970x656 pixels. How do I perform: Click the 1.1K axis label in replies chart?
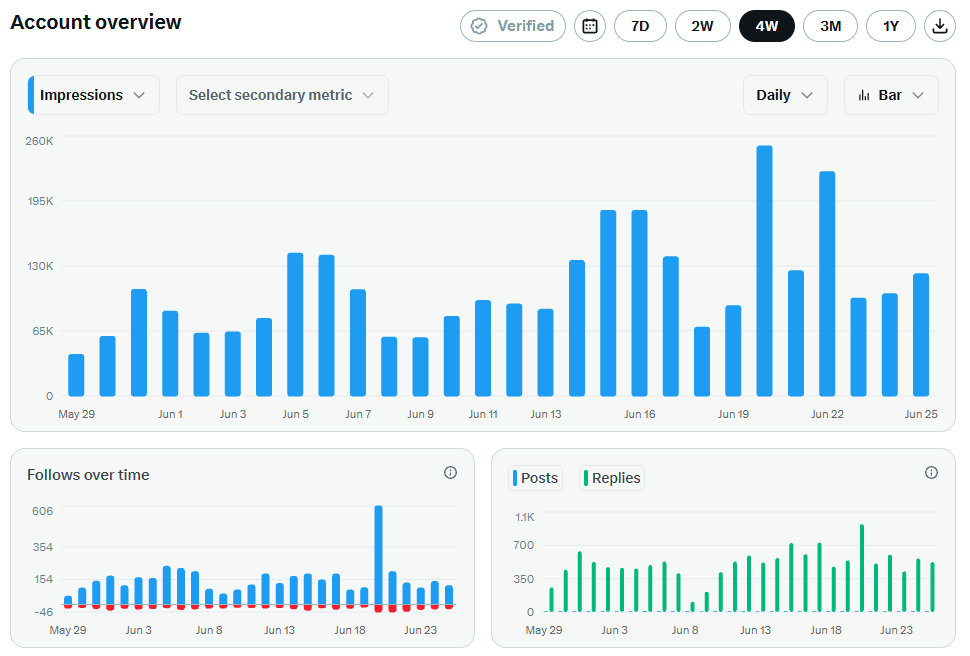coord(525,517)
